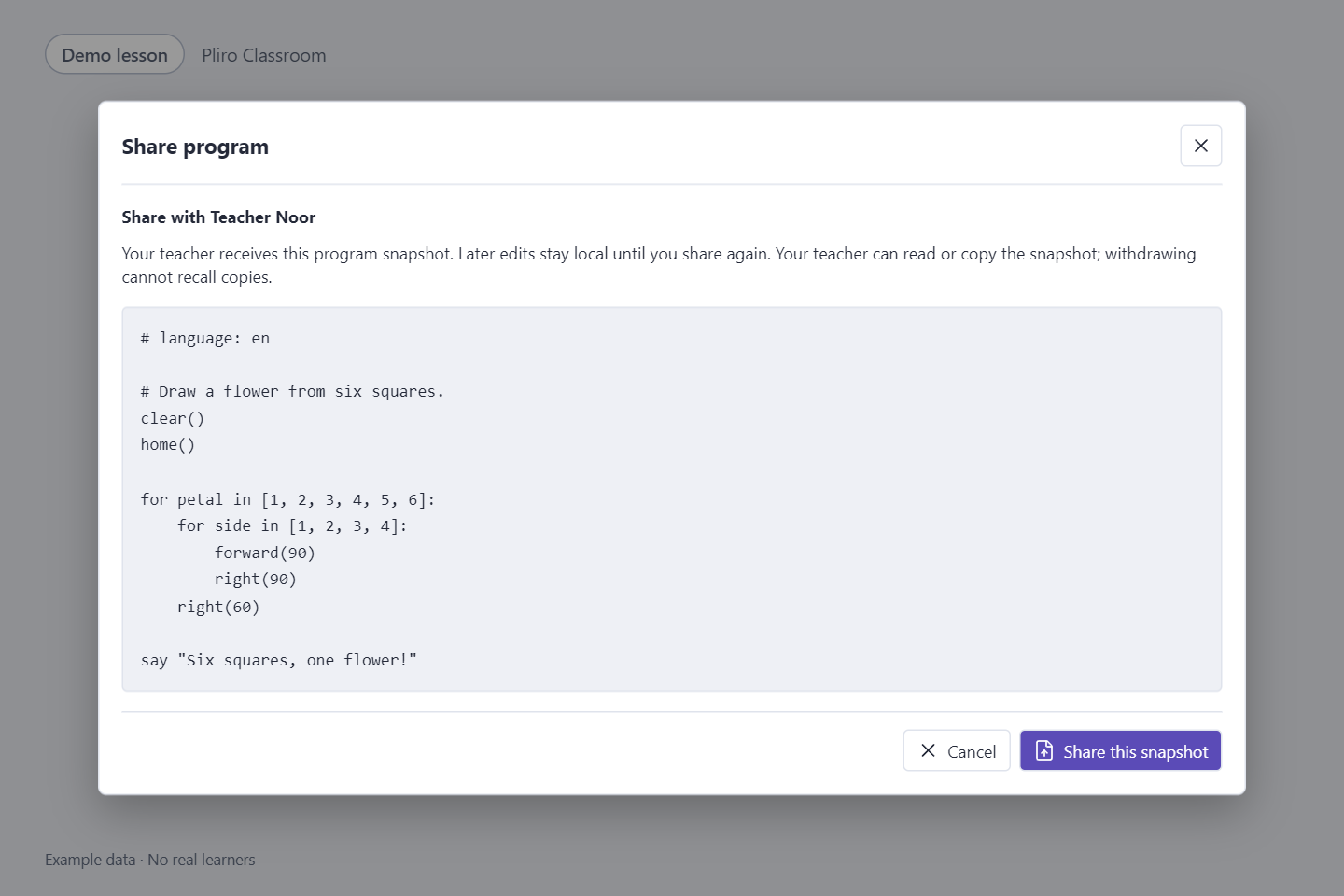Cancel sharing the program
The width and height of the screenshot is (1344, 896).
tap(956, 750)
